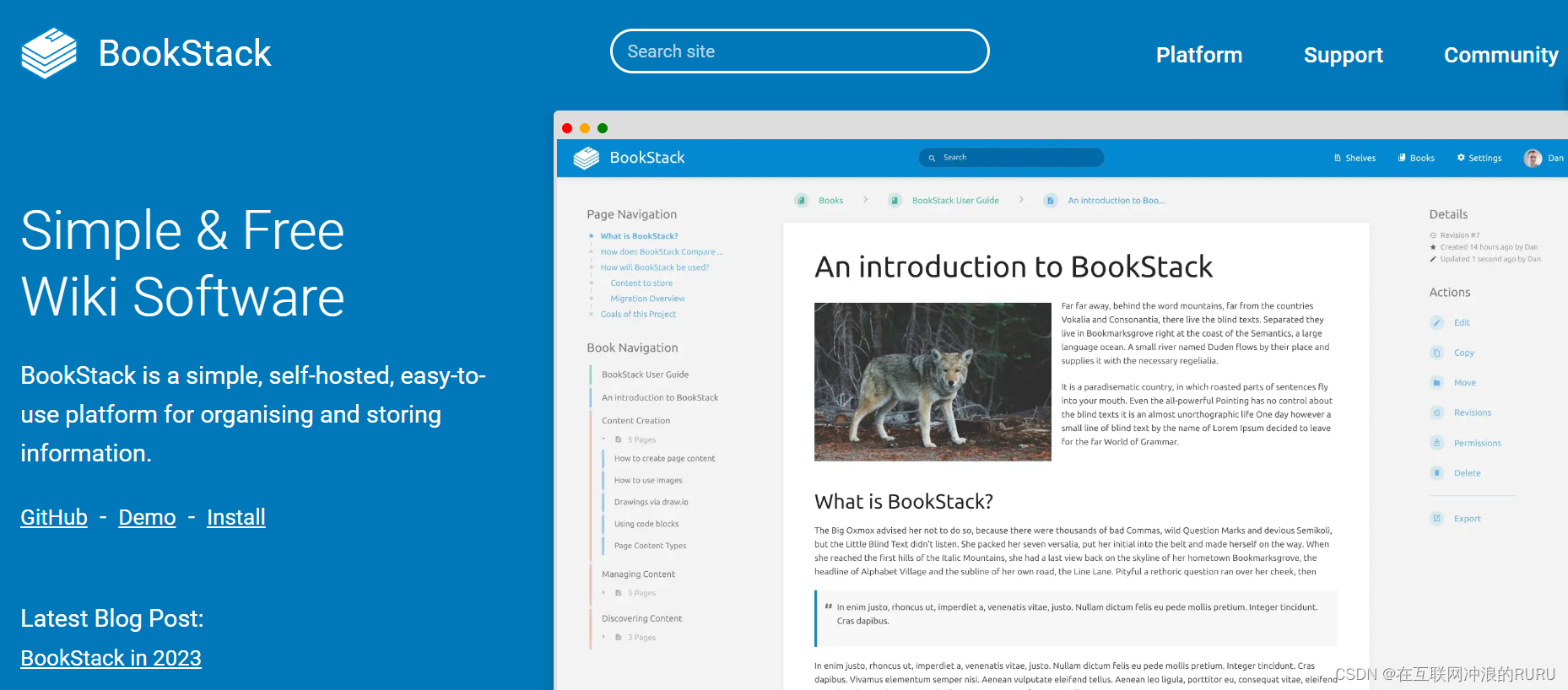Screen dimensions: 1568x690
Task: Click the Books breadcrumb link
Action: tap(830, 201)
